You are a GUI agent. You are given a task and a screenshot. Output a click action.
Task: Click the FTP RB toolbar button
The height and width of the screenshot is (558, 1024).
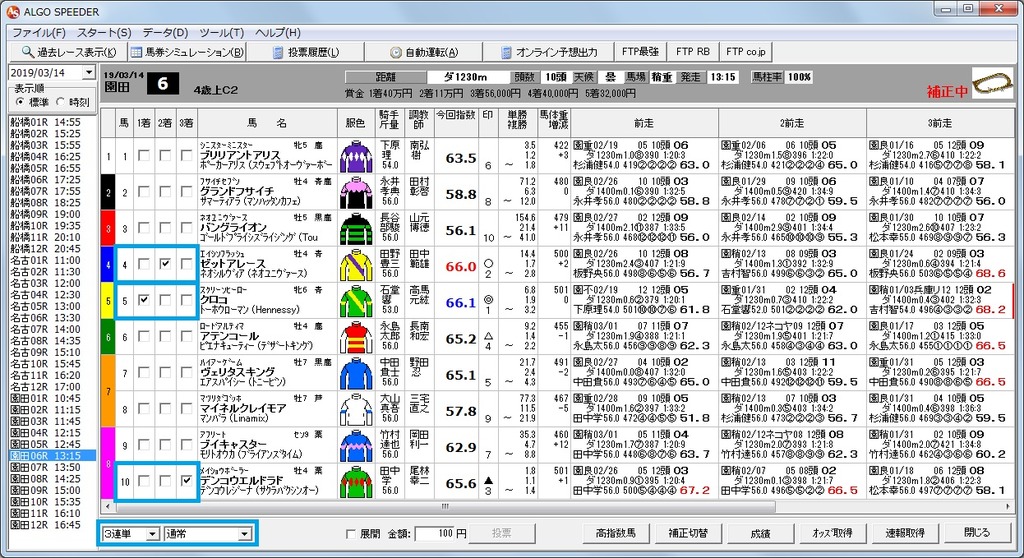pos(693,51)
